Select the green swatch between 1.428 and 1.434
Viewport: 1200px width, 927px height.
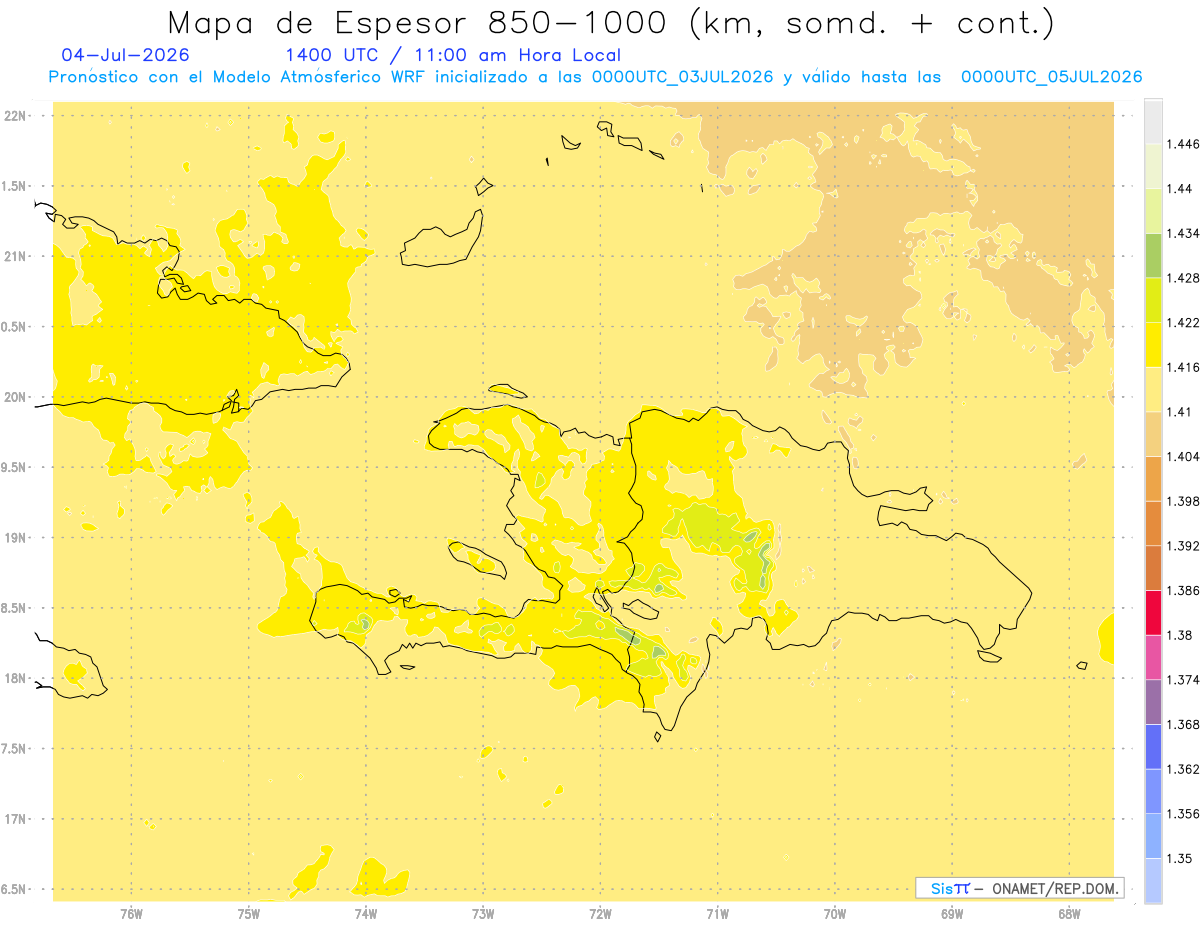tap(1153, 255)
